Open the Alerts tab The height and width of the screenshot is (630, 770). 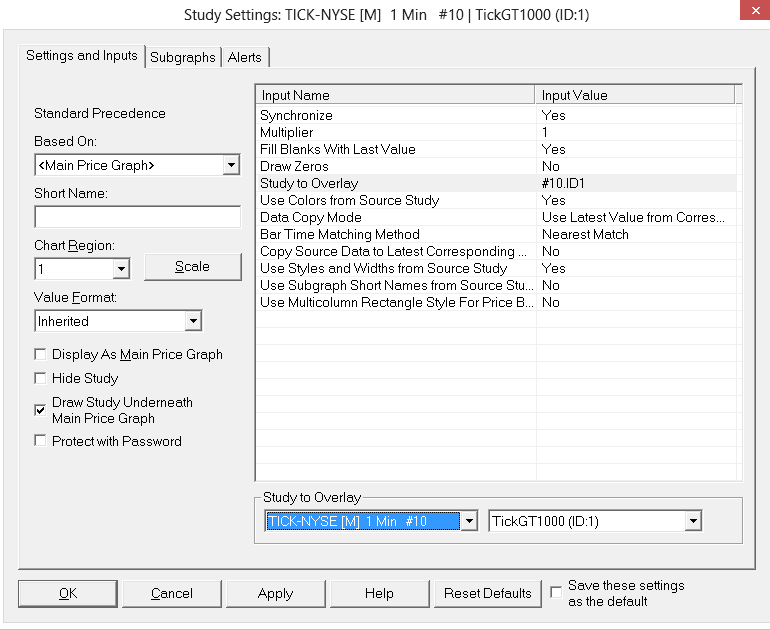[x=245, y=57]
